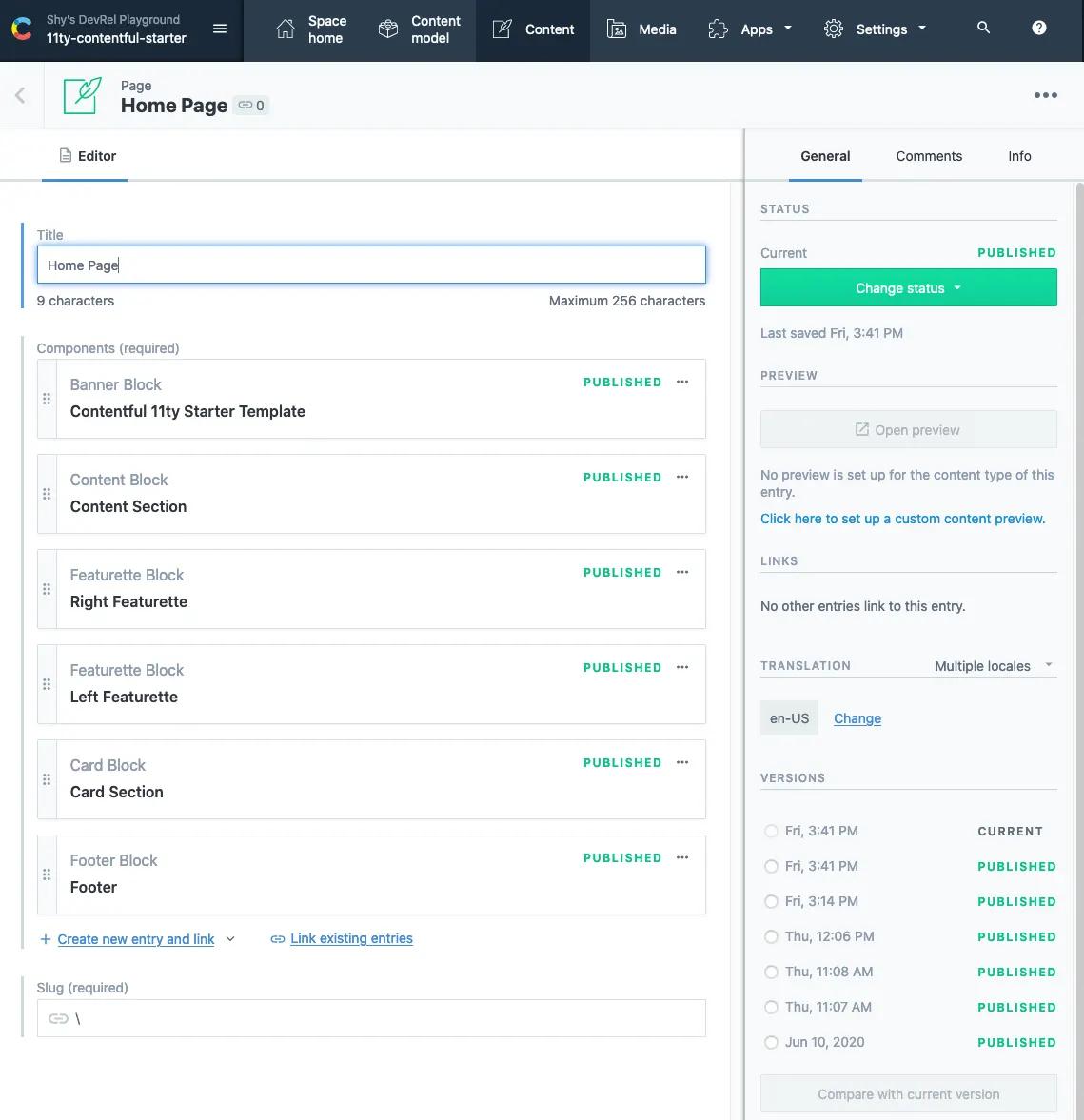The height and width of the screenshot is (1120, 1084).
Task: Click the custom content preview setup link
Action: (902, 519)
